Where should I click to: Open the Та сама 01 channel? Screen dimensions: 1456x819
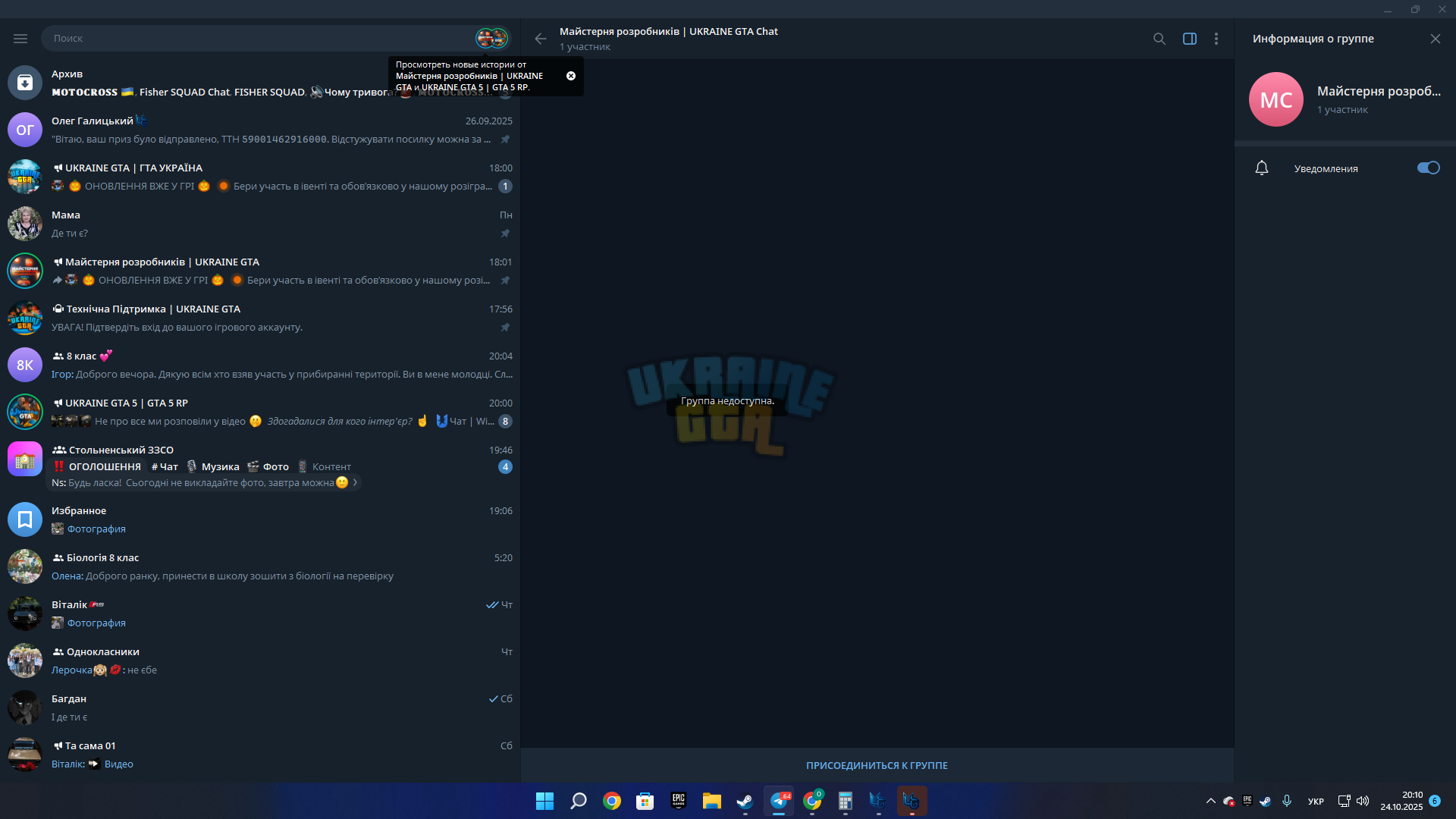260,755
